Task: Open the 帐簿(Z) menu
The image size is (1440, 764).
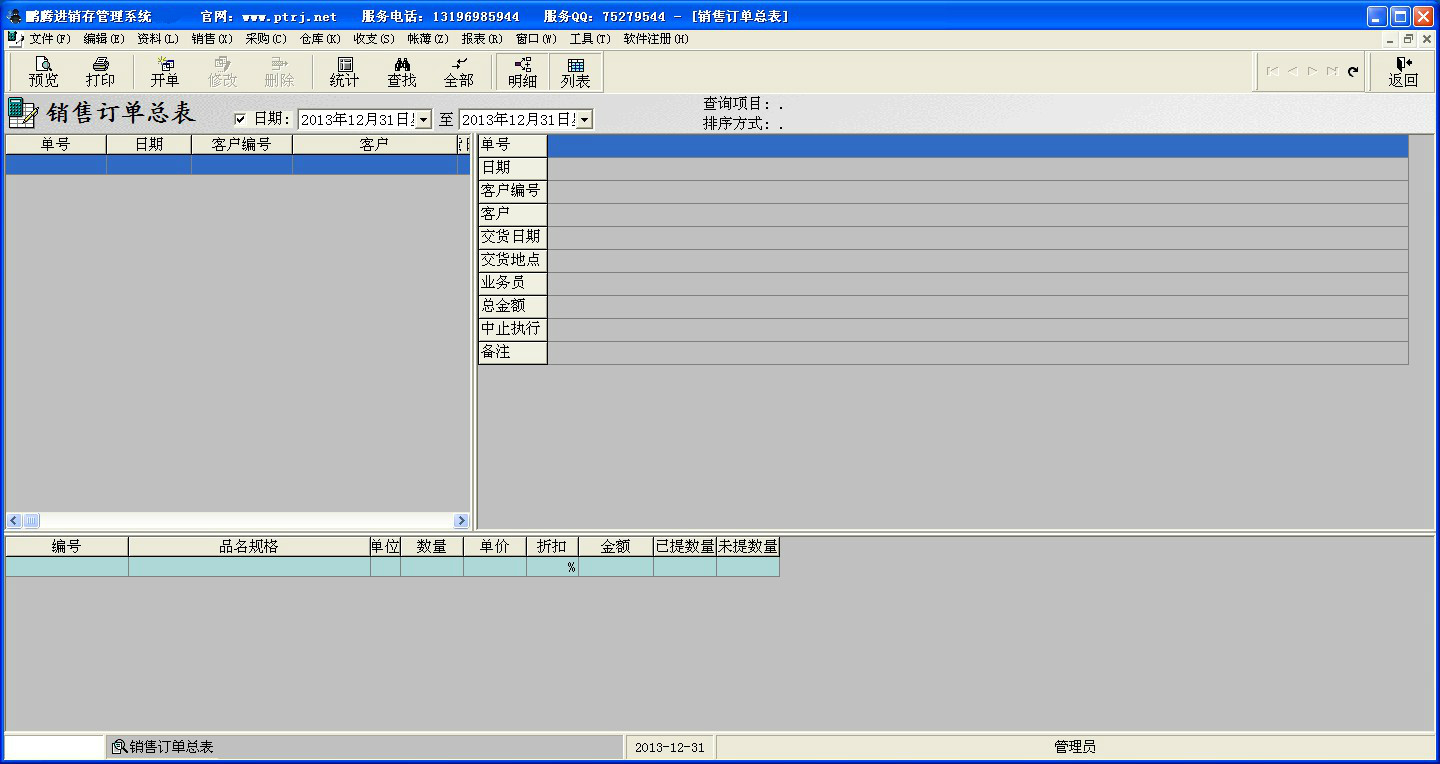Action: (x=428, y=39)
